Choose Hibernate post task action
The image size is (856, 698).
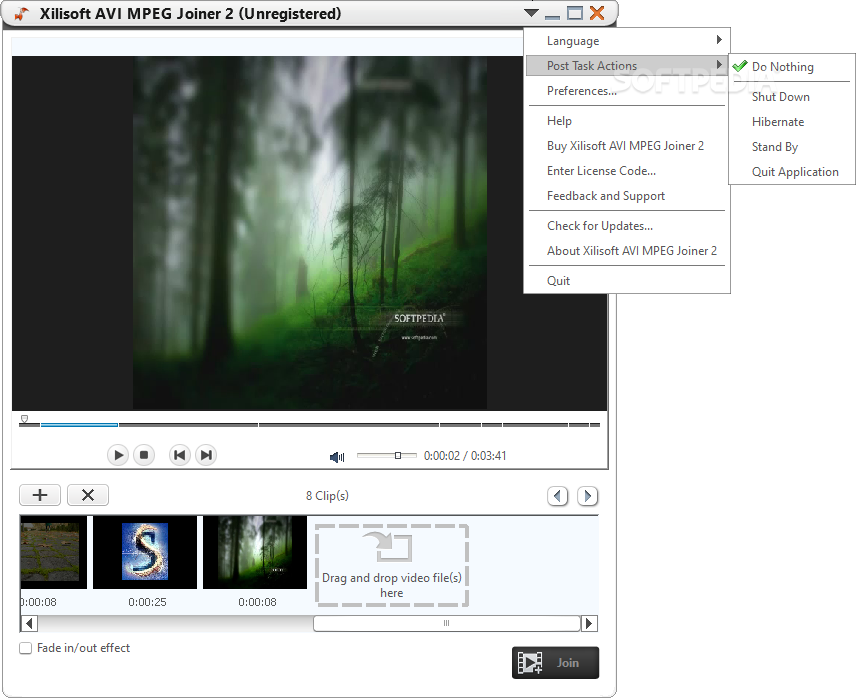[792, 122]
